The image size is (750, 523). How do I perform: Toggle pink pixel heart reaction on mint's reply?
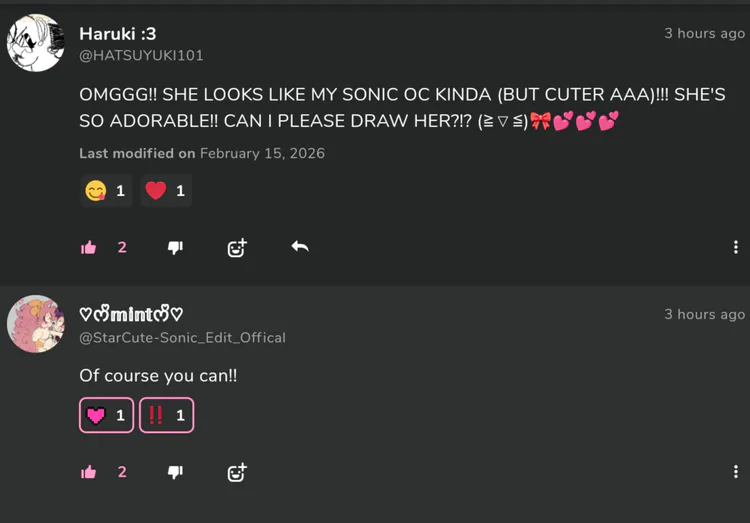point(106,415)
